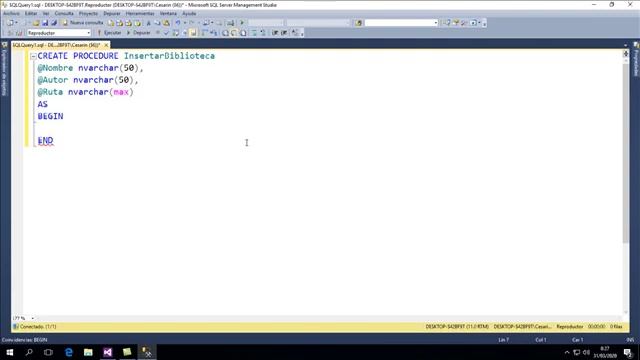Click the Conectado (1/1) status entry
The width and height of the screenshot is (640, 360).
point(35,327)
